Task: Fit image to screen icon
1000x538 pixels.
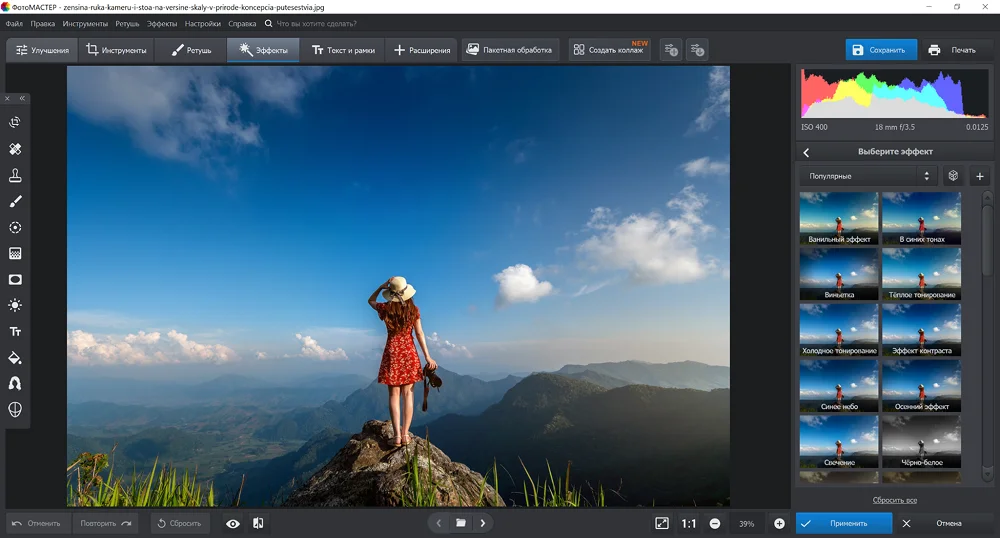Action: [662, 523]
